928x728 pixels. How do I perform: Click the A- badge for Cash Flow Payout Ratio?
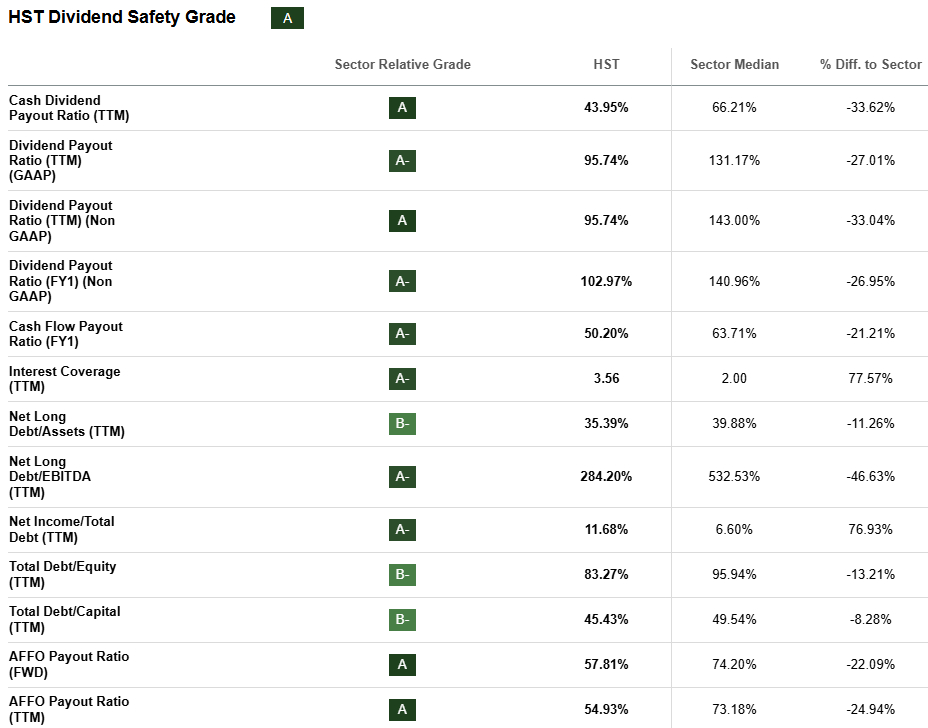[402, 334]
